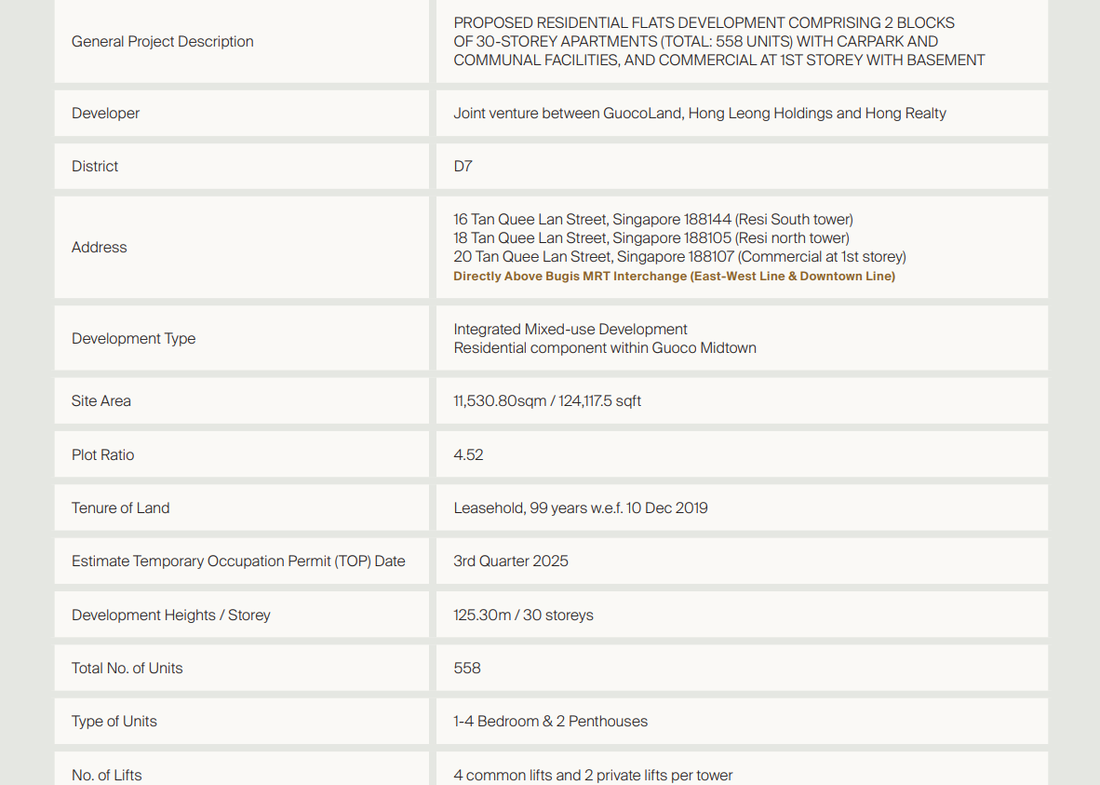The width and height of the screenshot is (1100, 785).
Task: Select the 'Joint venture between GuocoLand' text
Action: point(568,113)
